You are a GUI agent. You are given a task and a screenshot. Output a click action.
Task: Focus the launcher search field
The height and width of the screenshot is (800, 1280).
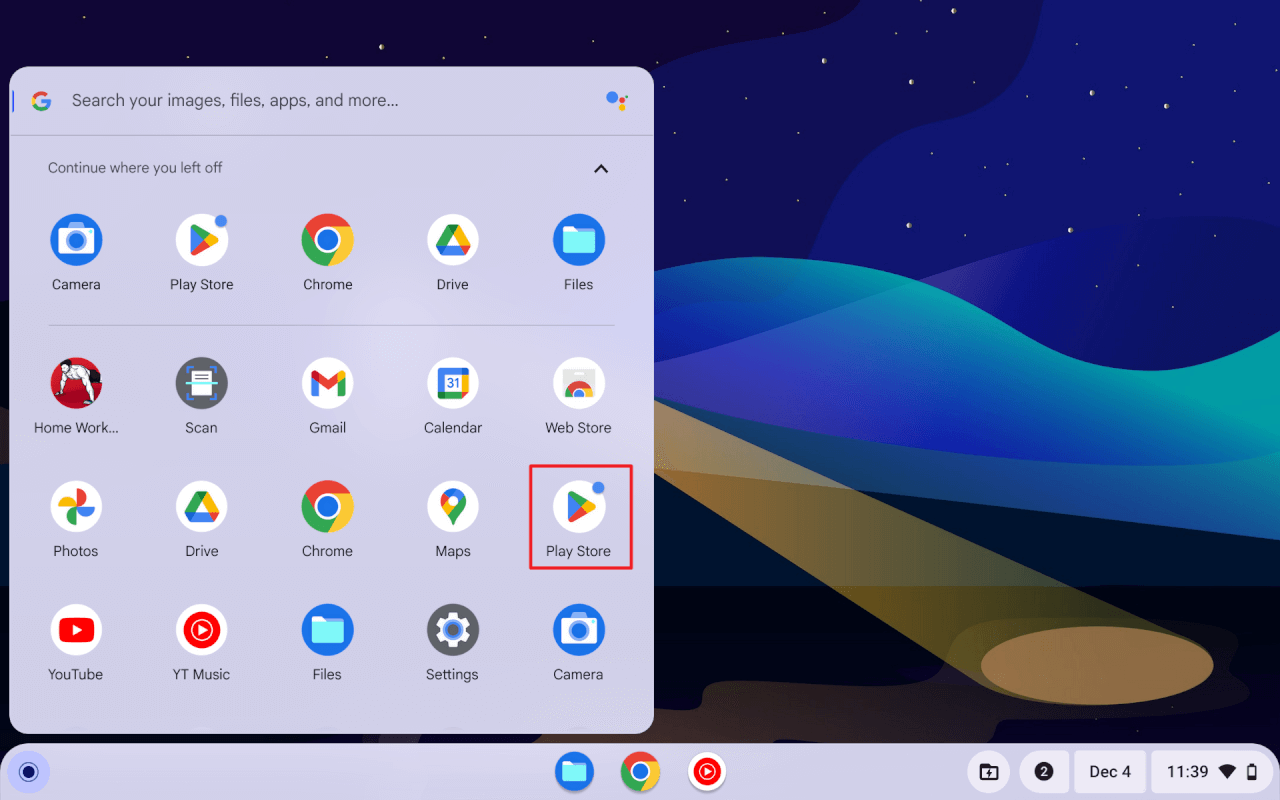click(332, 101)
